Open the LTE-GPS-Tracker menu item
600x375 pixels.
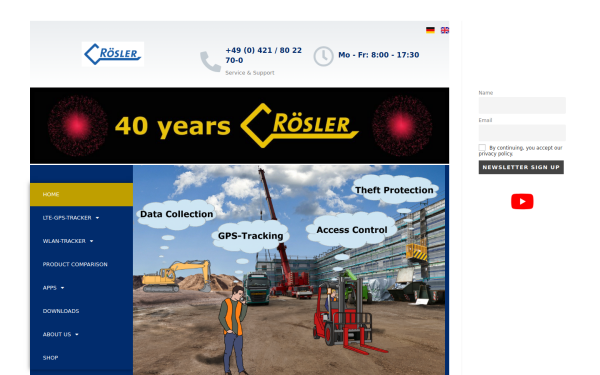pos(67,218)
